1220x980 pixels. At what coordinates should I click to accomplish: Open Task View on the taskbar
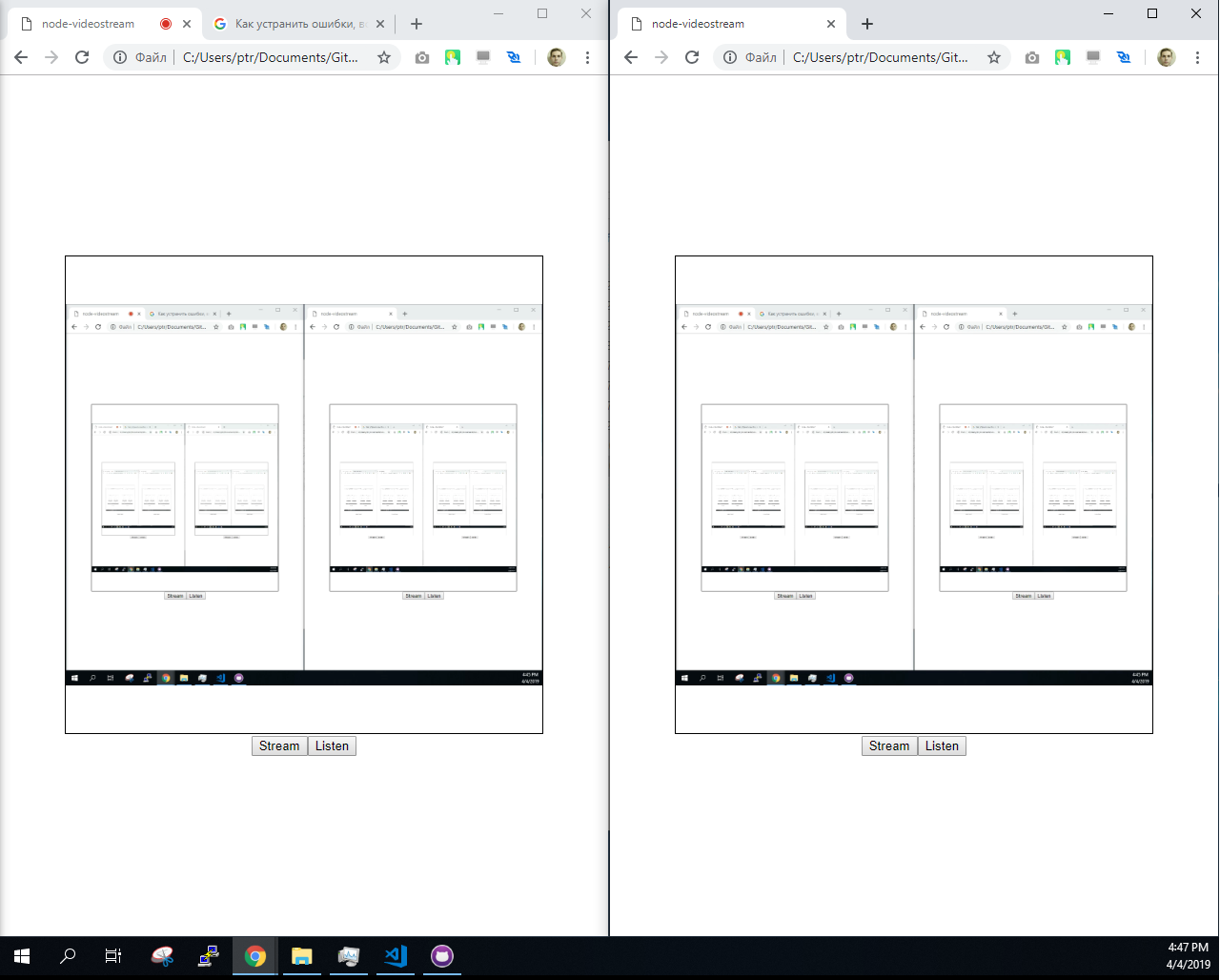click(113, 956)
